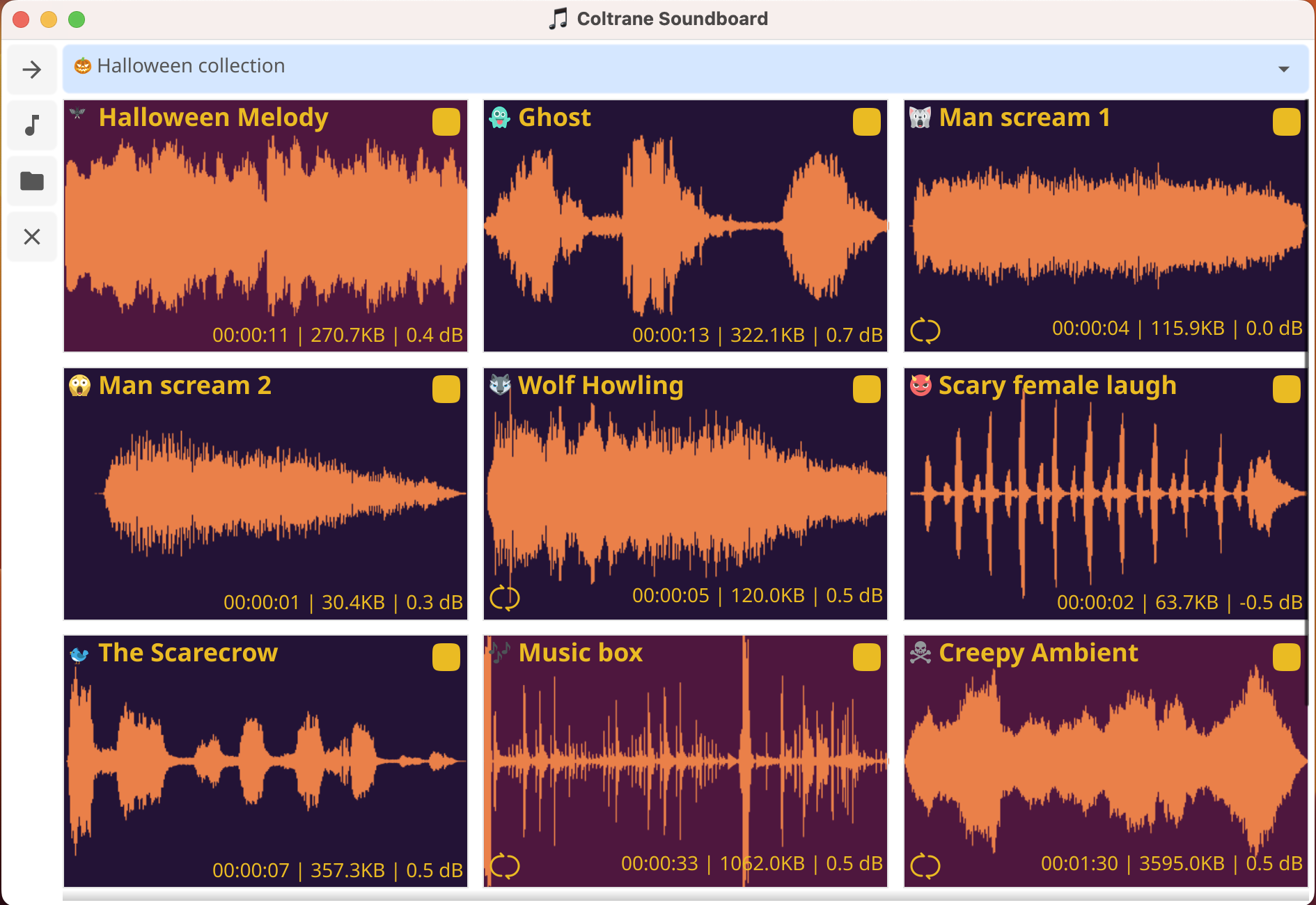
Task: Click loop icon on Creepy Ambient tile
Action: (925, 866)
